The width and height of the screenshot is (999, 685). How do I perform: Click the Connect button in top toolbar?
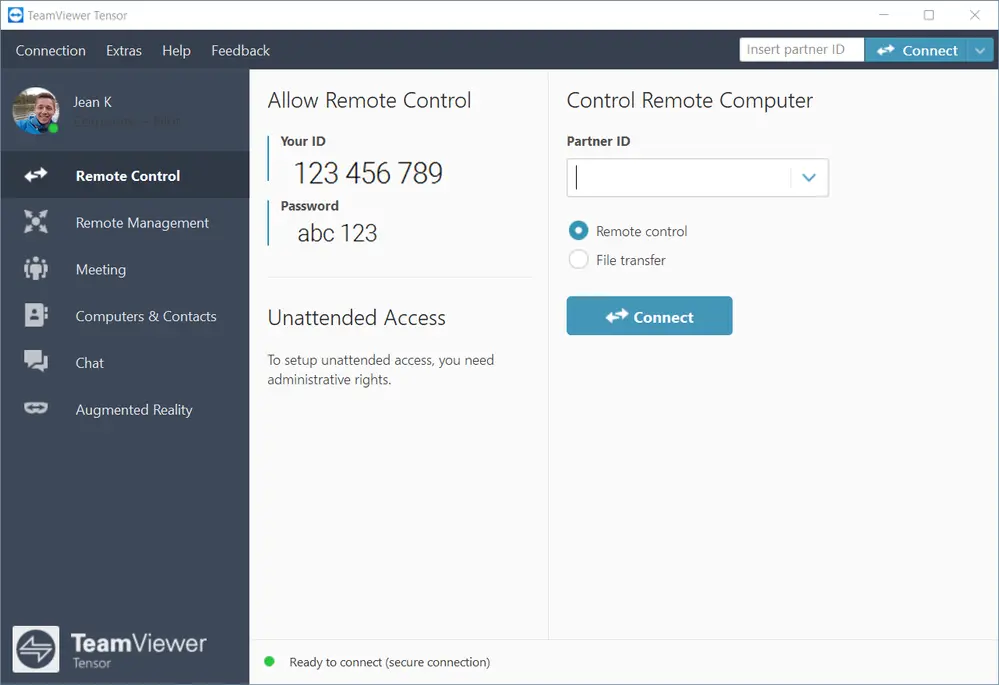pyautogui.click(x=916, y=50)
